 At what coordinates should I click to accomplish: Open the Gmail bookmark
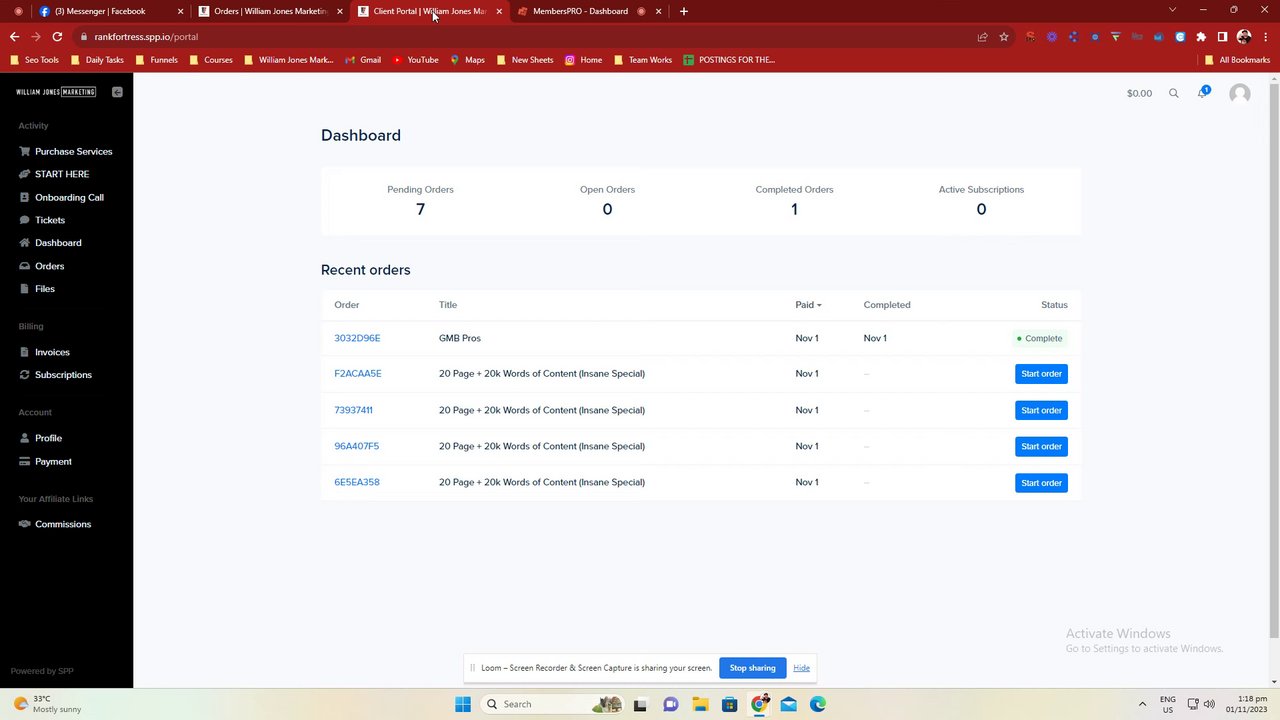click(363, 60)
